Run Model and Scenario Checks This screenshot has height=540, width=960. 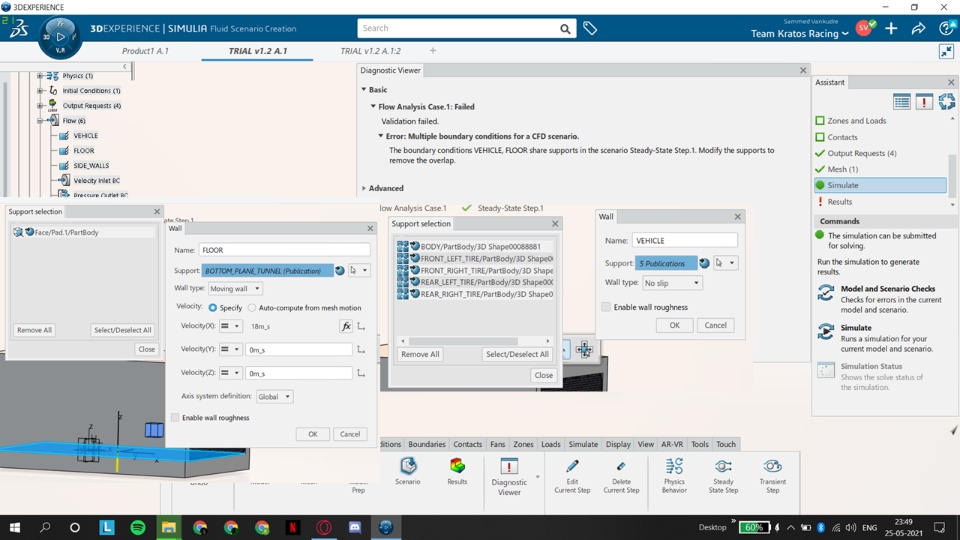[825, 293]
